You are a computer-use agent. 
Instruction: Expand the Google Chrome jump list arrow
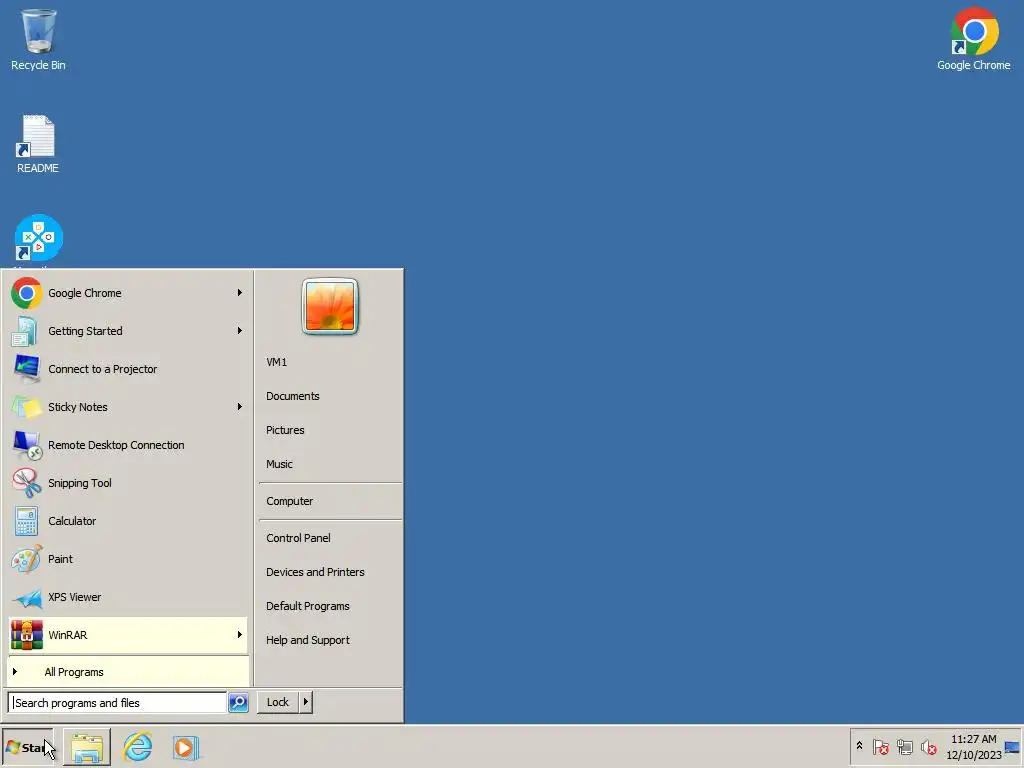(240, 293)
